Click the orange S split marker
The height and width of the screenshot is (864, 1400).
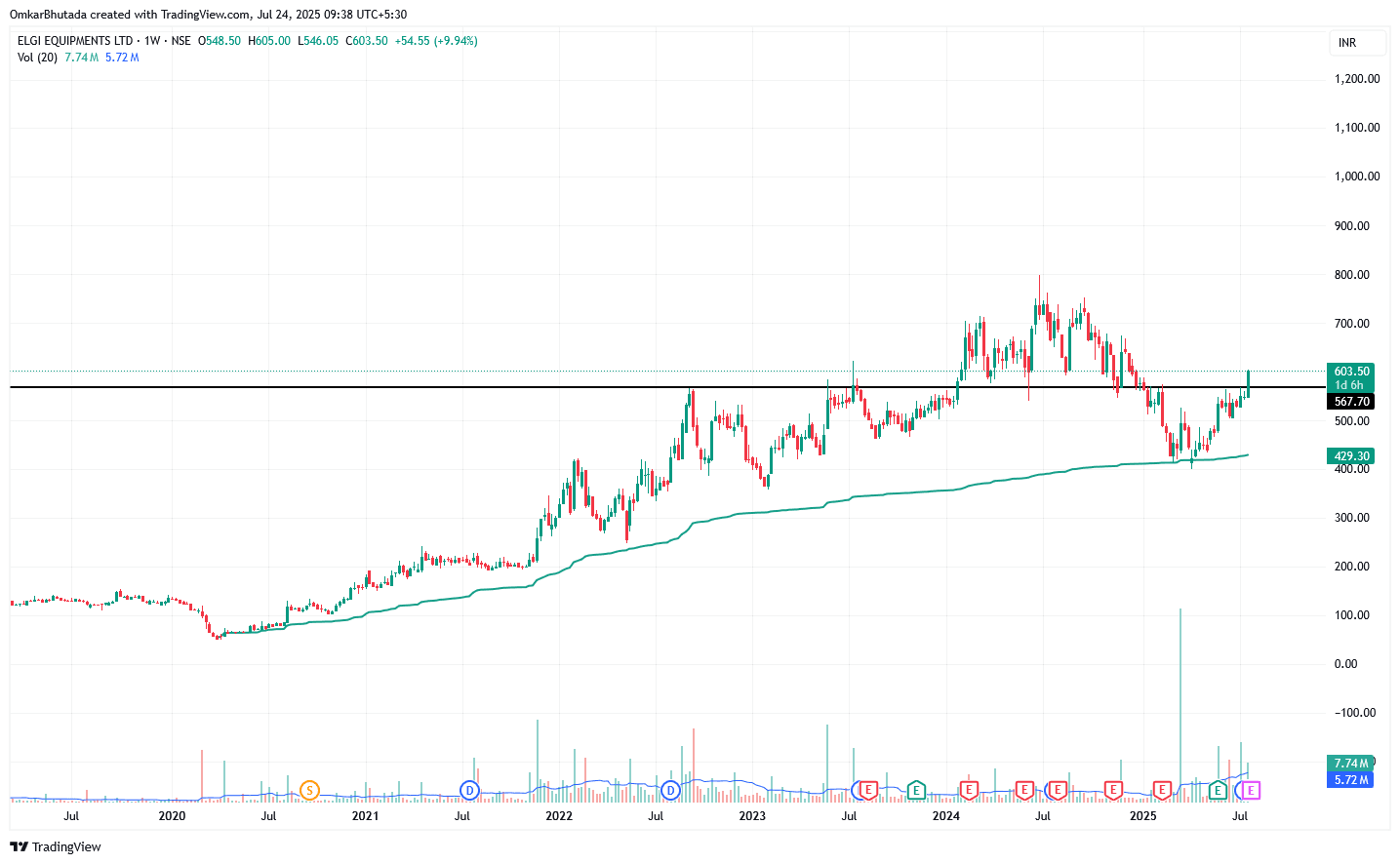coord(309,790)
